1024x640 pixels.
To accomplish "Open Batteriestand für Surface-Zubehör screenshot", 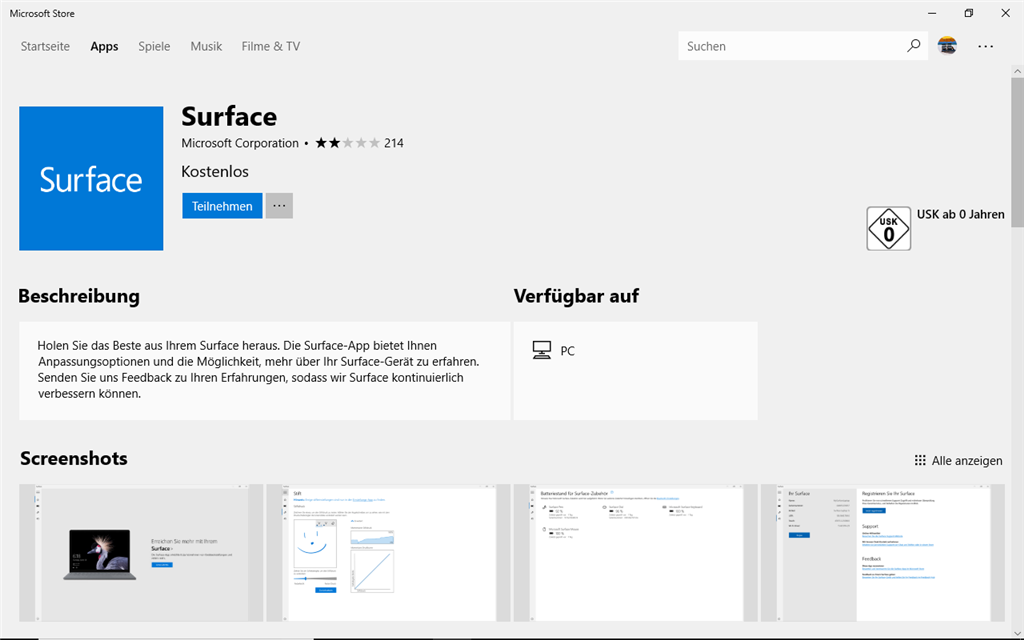I will click(635, 552).
